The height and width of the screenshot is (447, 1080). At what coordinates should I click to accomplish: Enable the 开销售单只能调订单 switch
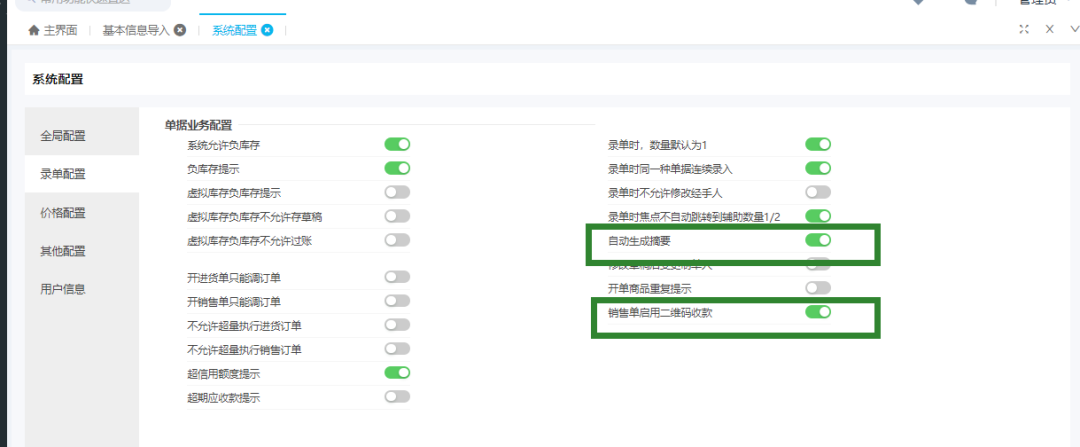[397, 301]
